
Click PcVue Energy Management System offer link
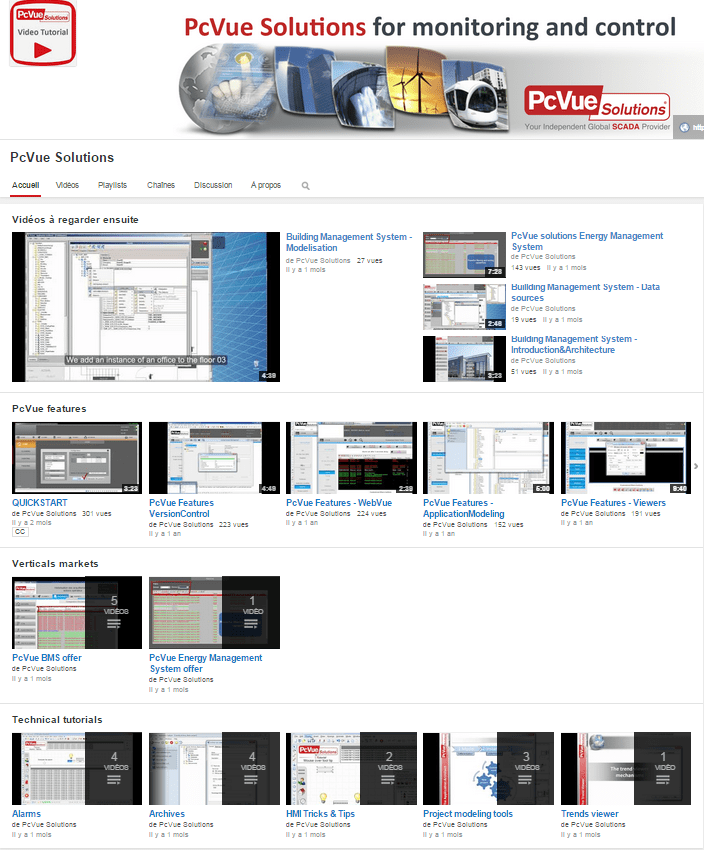point(205,663)
